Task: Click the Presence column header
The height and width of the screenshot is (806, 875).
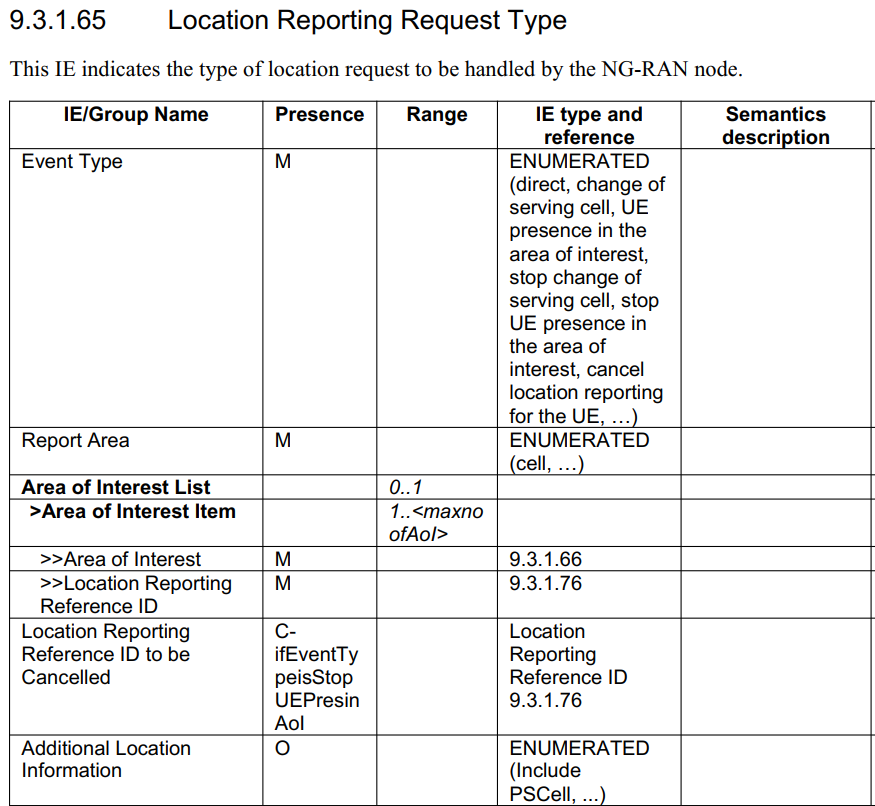Action: pyautogui.click(x=318, y=114)
